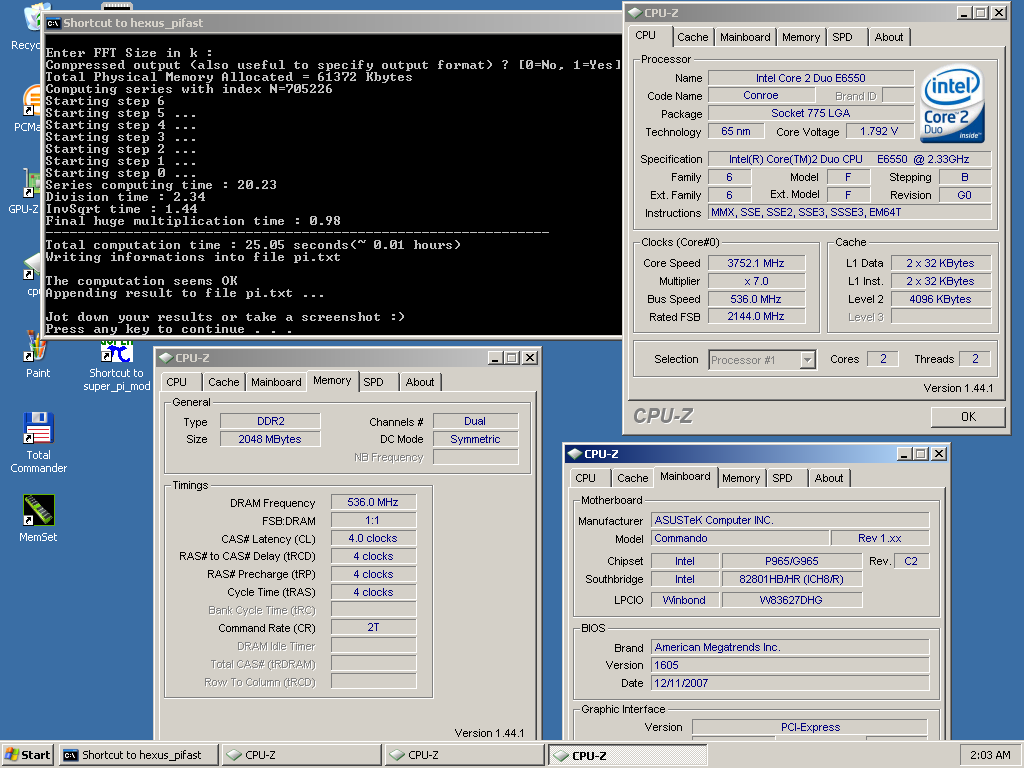Click Total computation time line in console
Image resolution: width=1024 pixels, height=768 pixels.
click(x=253, y=245)
